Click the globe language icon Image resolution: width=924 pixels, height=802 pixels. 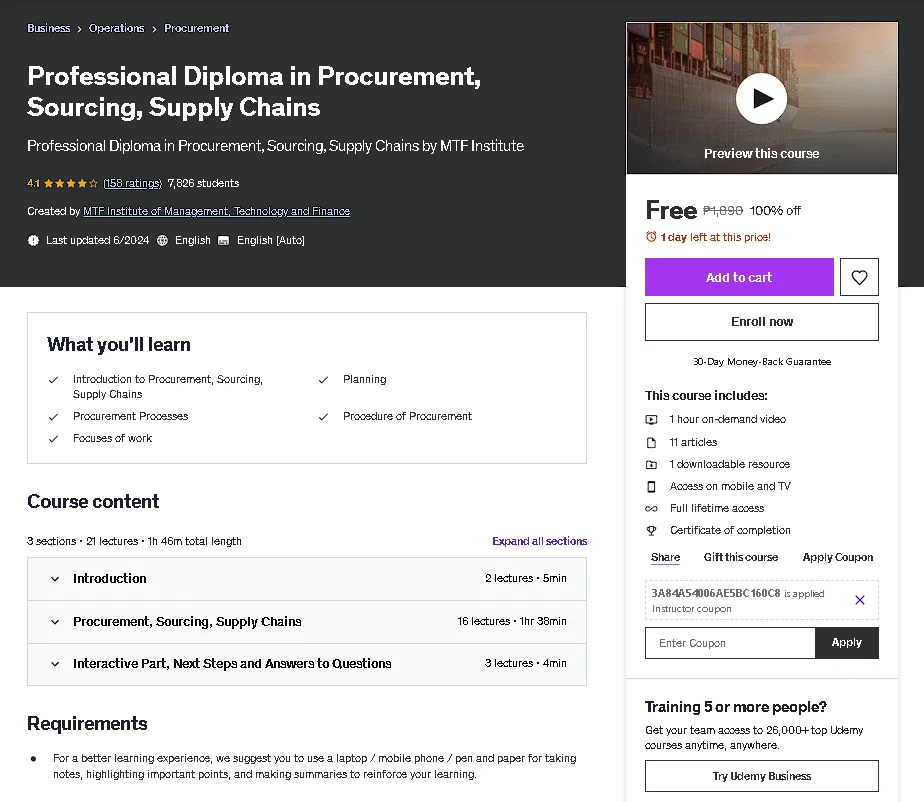coord(162,240)
